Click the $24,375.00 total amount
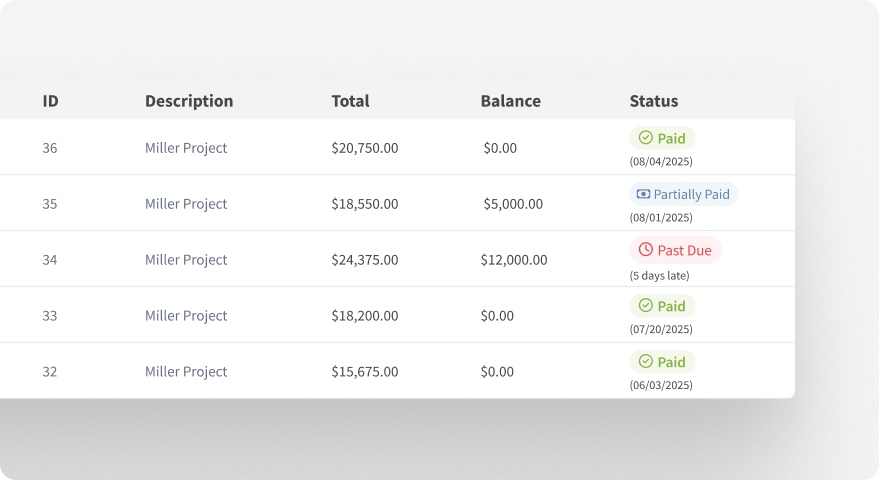 tap(365, 260)
